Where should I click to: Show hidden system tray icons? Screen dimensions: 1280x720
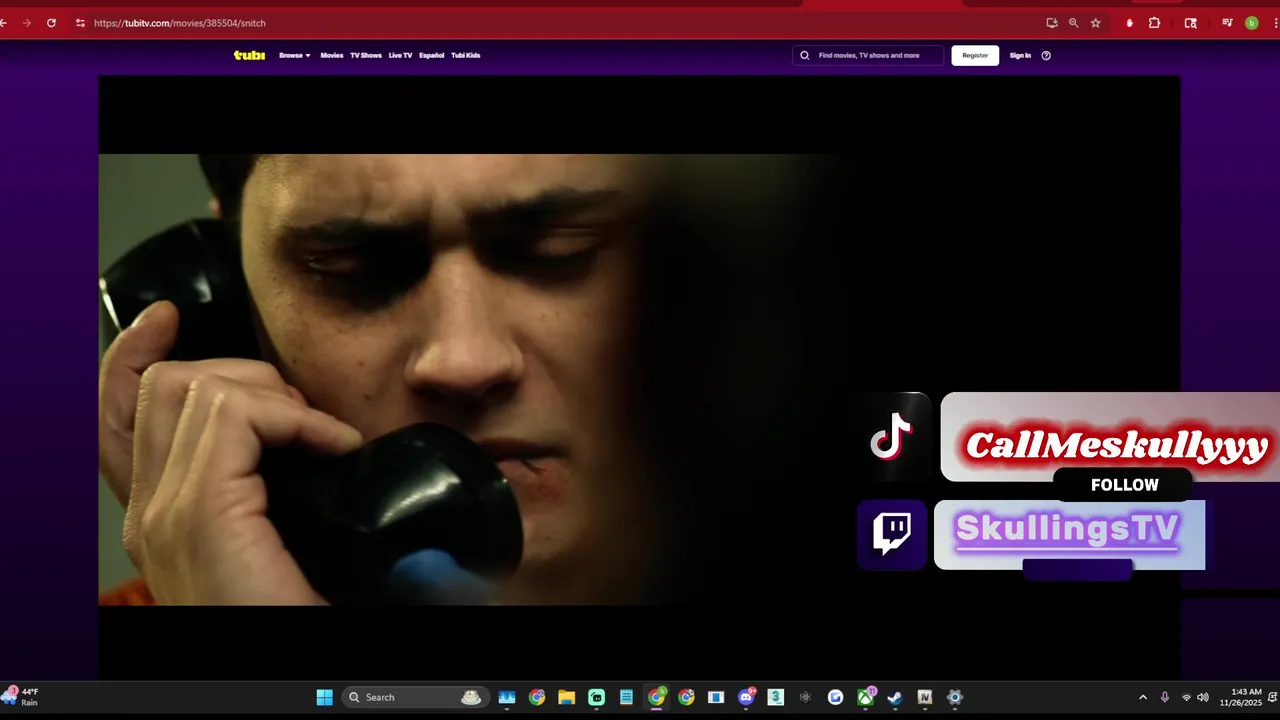coord(1143,697)
